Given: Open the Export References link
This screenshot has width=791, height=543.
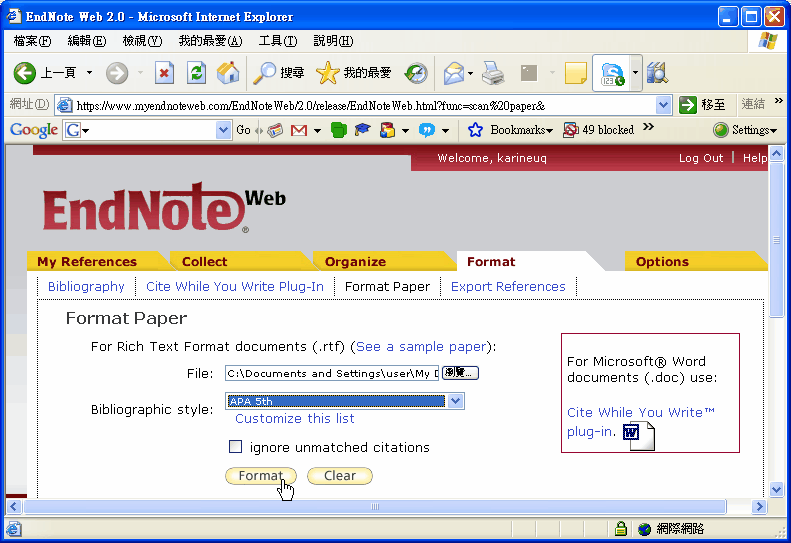Looking at the screenshot, I should pos(508,287).
